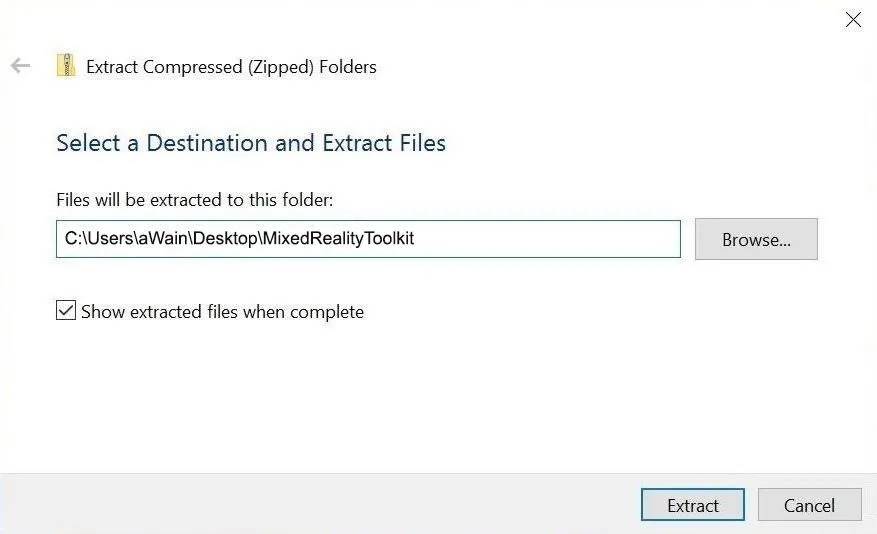Place cursor on 'Desktop' in the path
The image size is (877, 534).
point(225,238)
